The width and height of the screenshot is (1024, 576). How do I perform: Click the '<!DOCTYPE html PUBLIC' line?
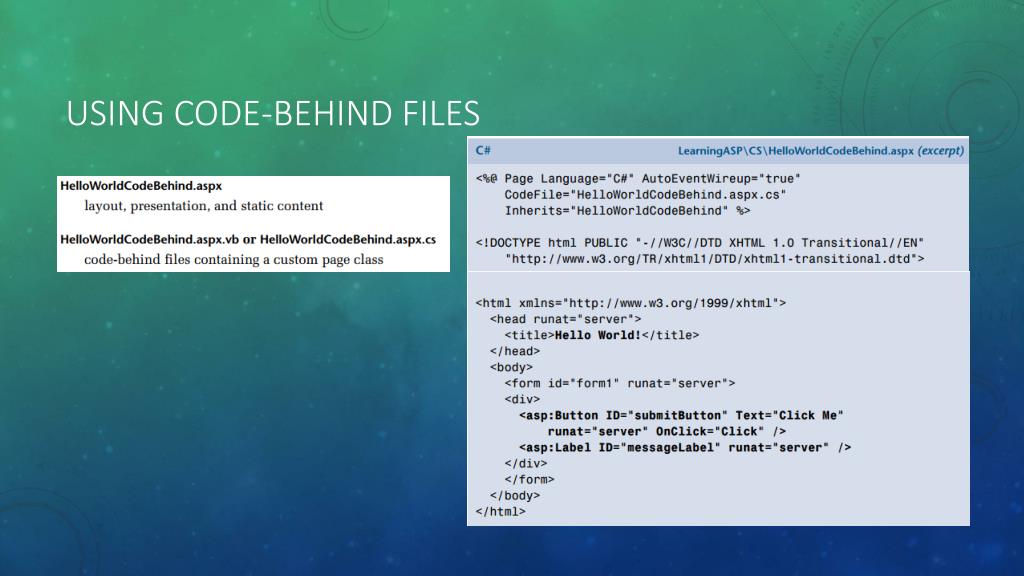point(699,243)
